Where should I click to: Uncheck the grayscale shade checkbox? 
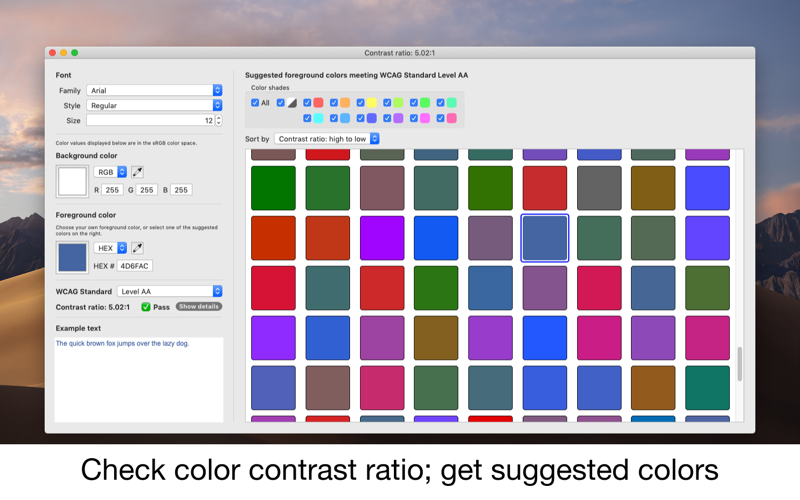pos(281,102)
